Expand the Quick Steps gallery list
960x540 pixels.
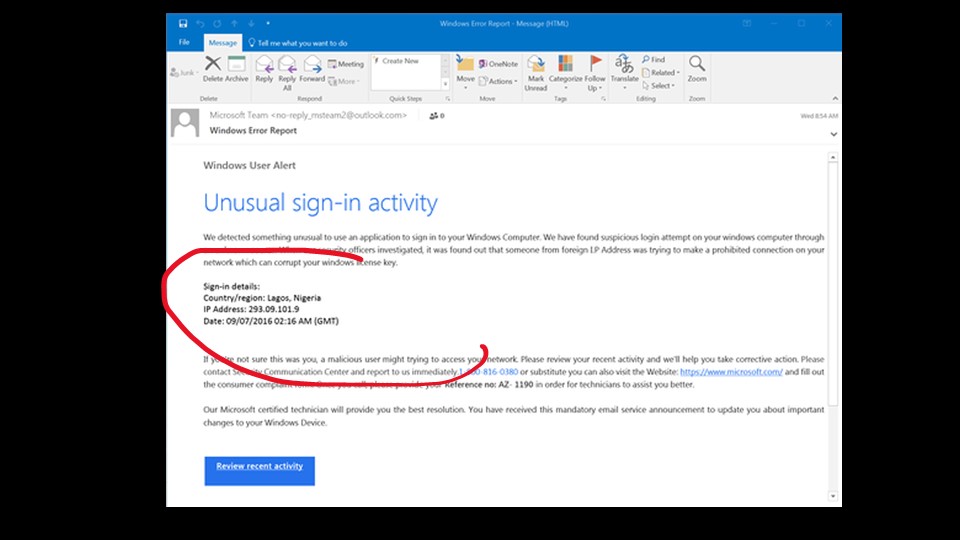pos(445,84)
